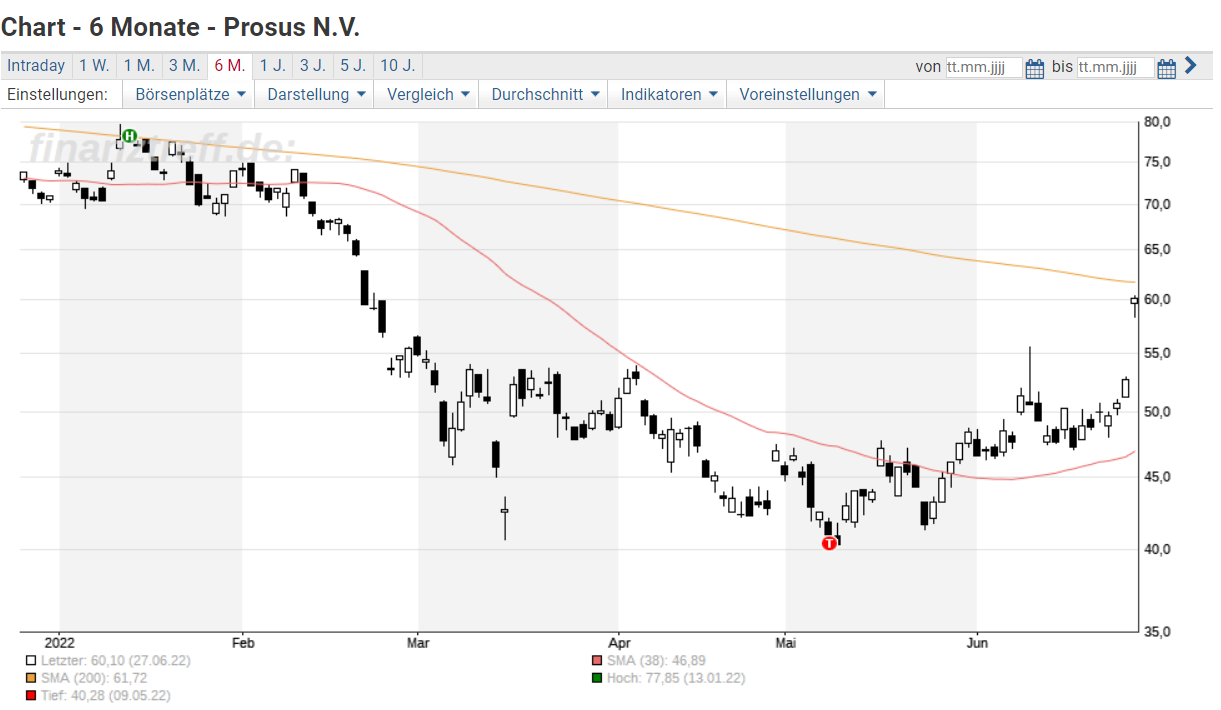
Task: Click the orange SMA (200) legend swatch
Action: 31,678
